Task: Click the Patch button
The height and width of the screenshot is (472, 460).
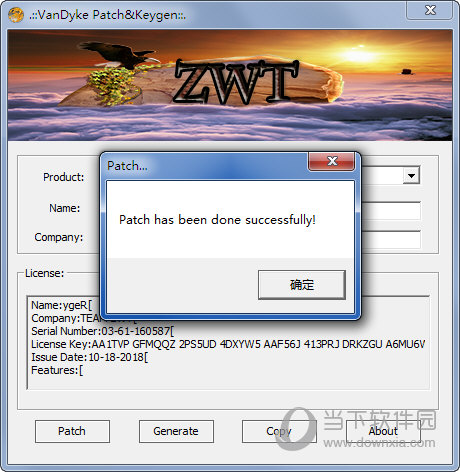Action: [x=72, y=431]
